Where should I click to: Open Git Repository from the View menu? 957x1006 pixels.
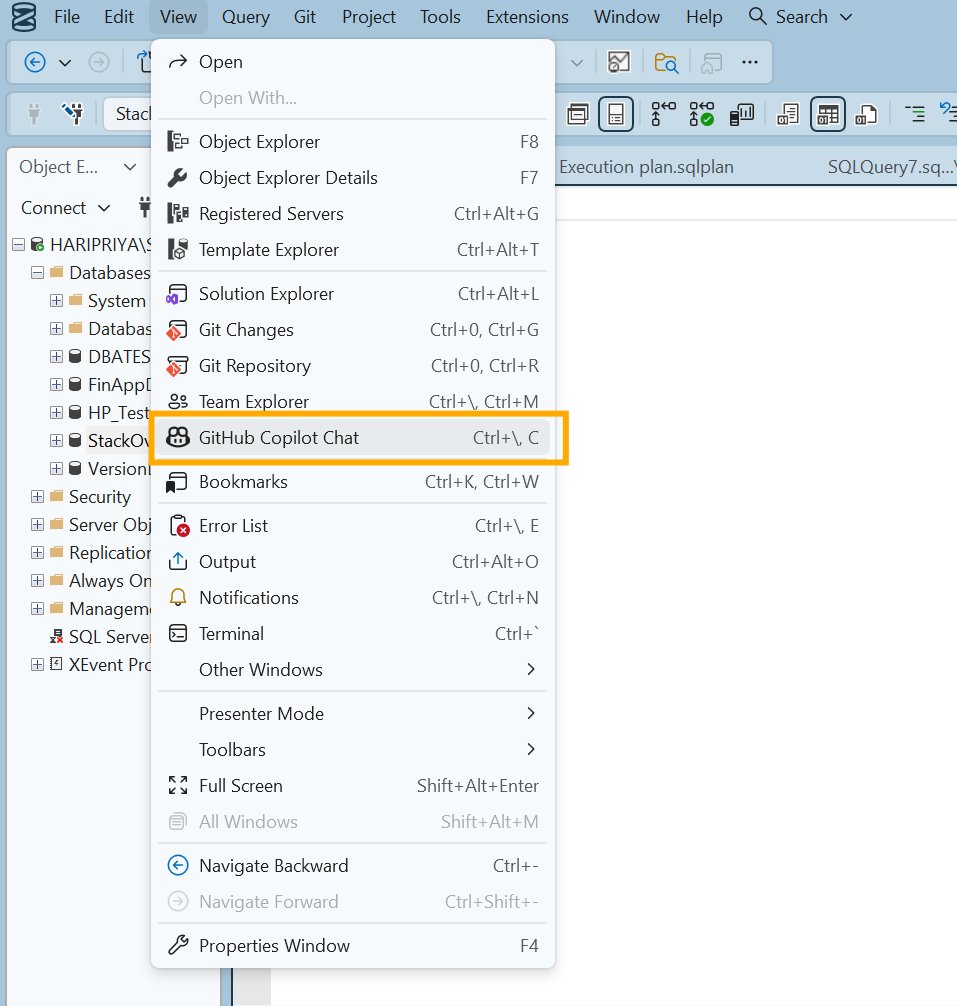click(353, 366)
